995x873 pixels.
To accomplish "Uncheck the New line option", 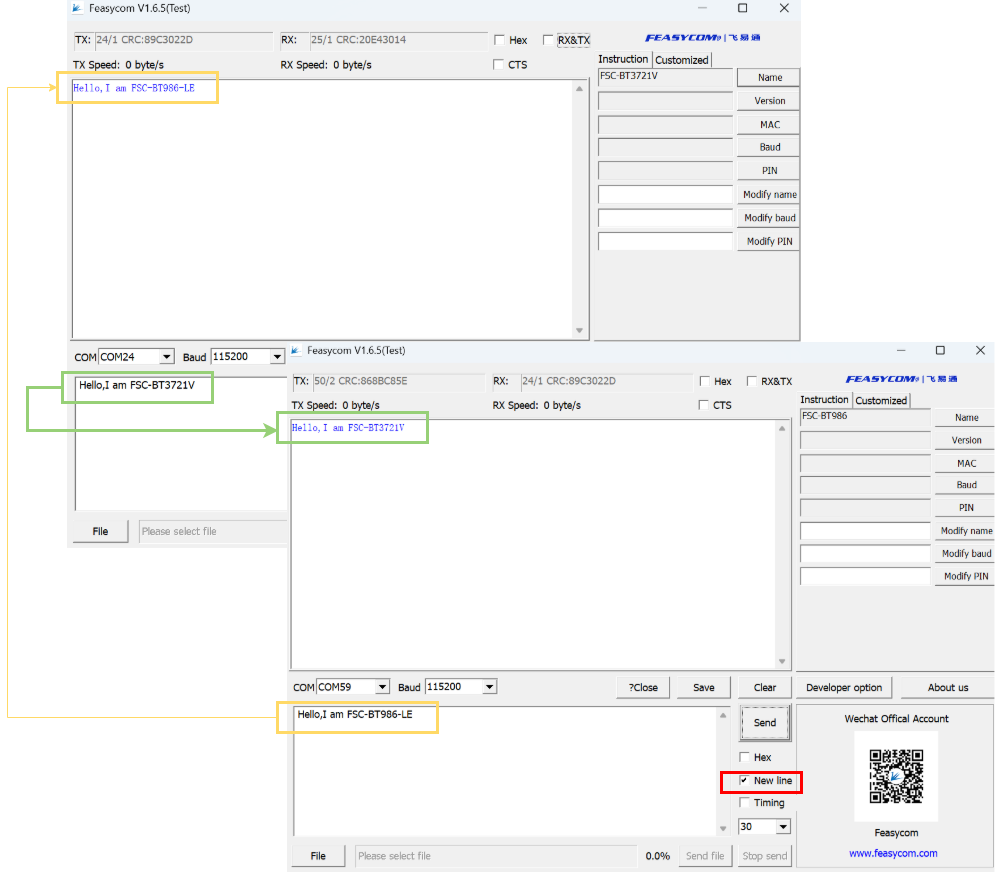I will 745,780.
